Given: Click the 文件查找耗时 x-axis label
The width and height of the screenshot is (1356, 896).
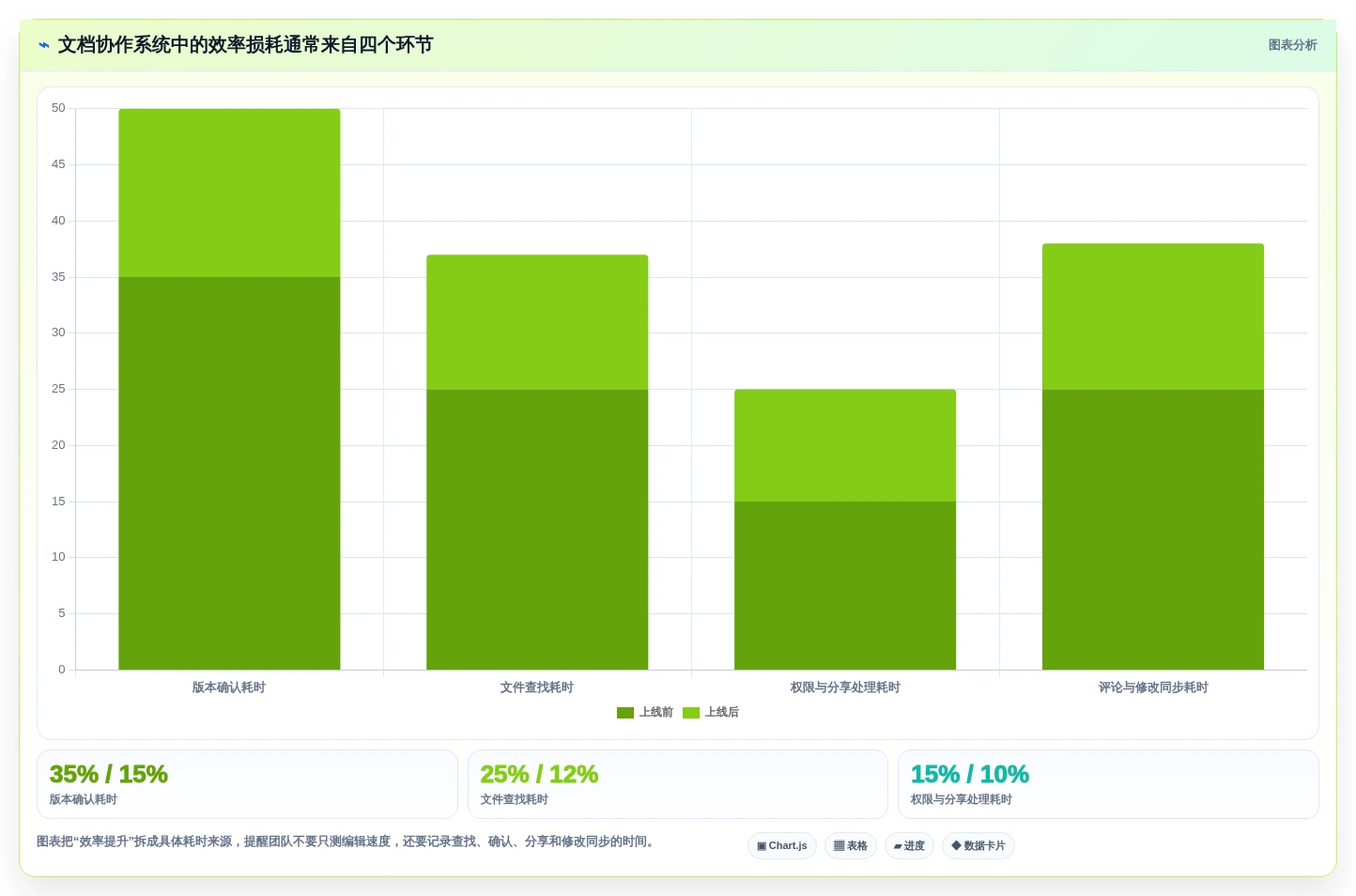Looking at the screenshot, I should pyautogui.click(x=537, y=687).
